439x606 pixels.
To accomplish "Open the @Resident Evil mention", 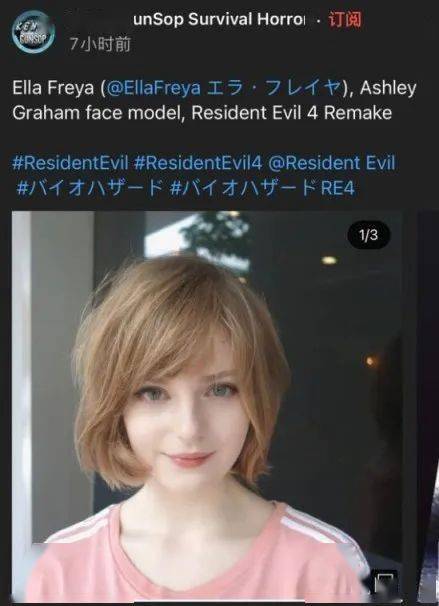I will point(332,163).
